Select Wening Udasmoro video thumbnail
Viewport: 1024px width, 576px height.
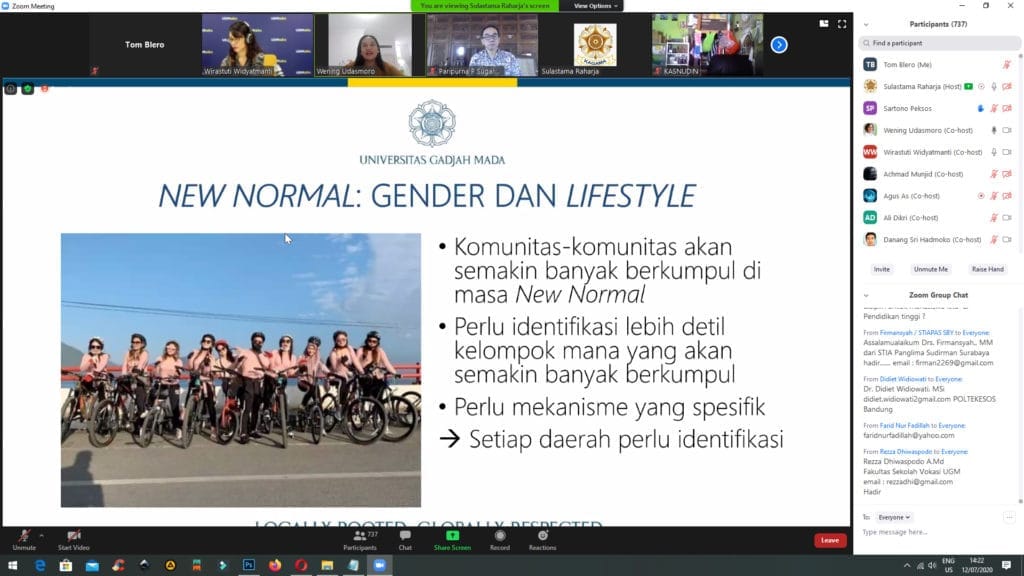(370, 45)
